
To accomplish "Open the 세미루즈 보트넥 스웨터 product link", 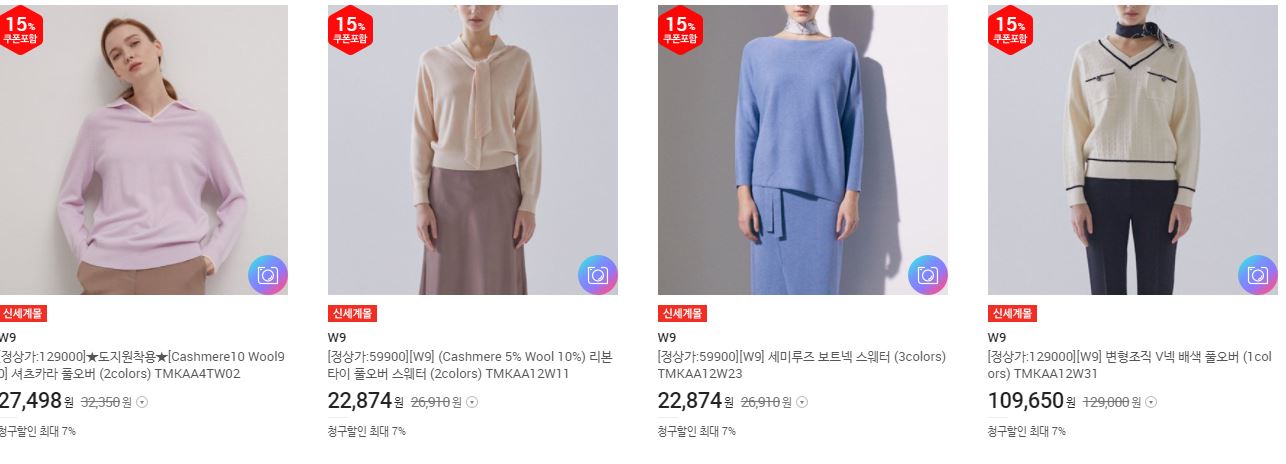I will (x=801, y=365).
